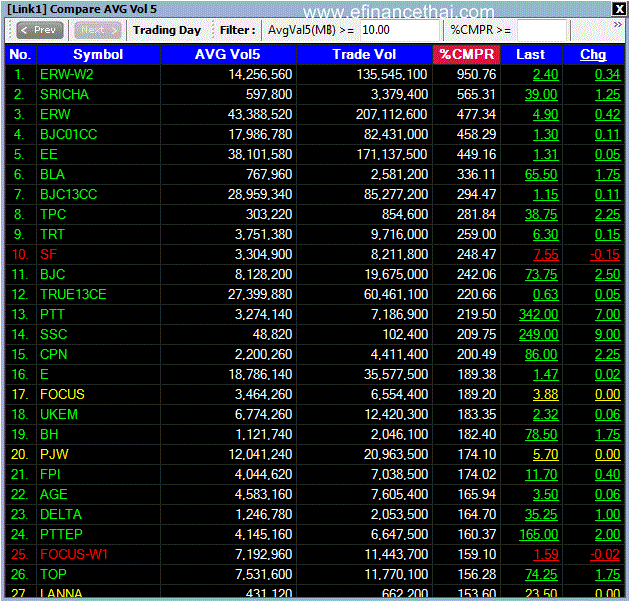
Task: Click last price 7.55 of SF
Action: tap(545, 255)
